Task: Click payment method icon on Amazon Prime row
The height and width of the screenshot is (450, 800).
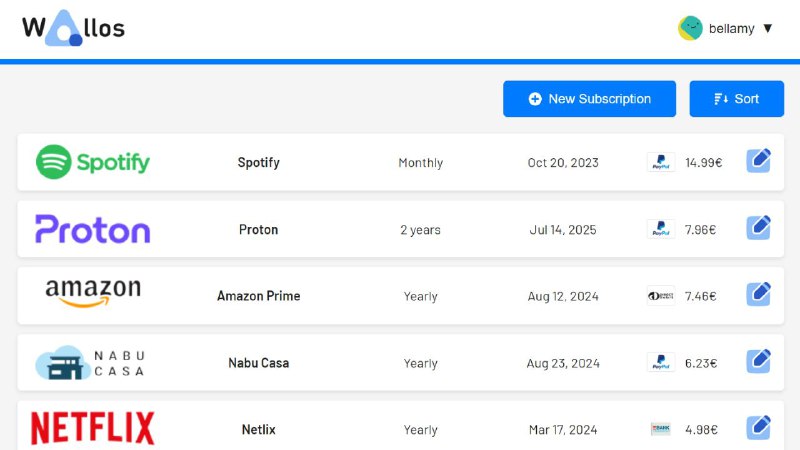Action: (660, 296)
